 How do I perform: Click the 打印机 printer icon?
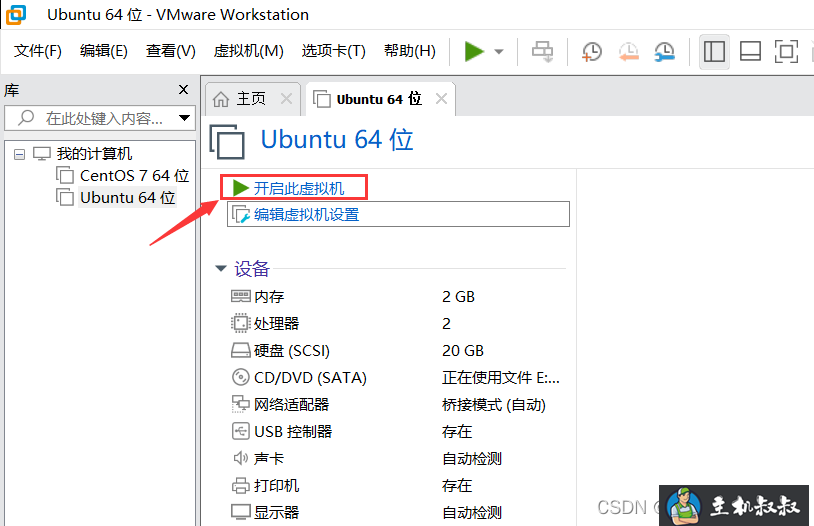click(x=240, y=485)
